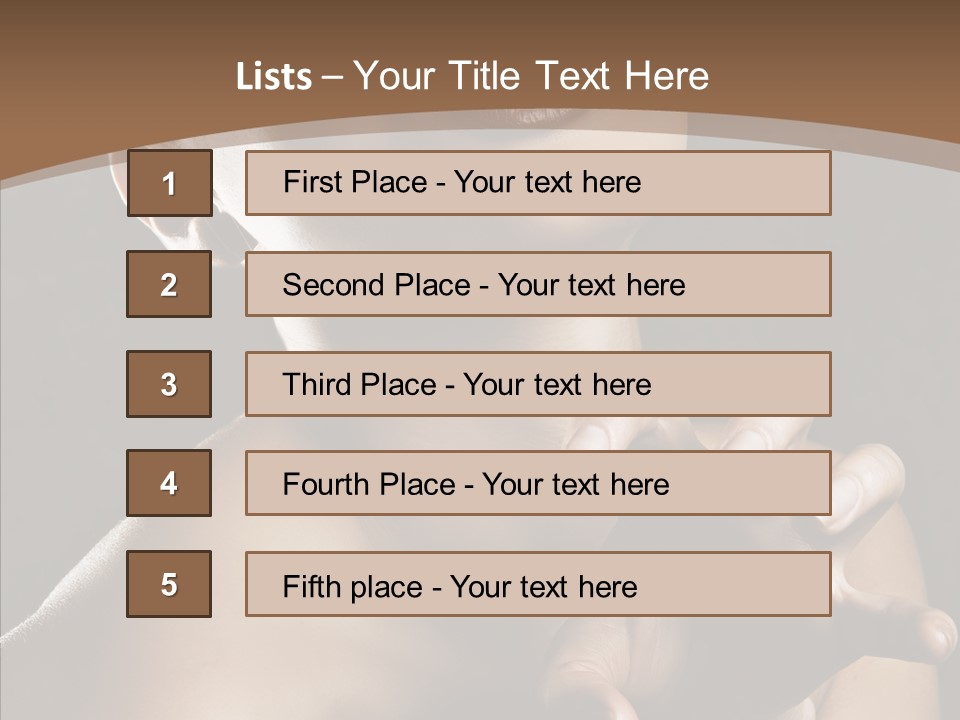The width and height of the screenshot is (960, 720).
Task: Click the number 1 box
Action: (x=169, y=183)
